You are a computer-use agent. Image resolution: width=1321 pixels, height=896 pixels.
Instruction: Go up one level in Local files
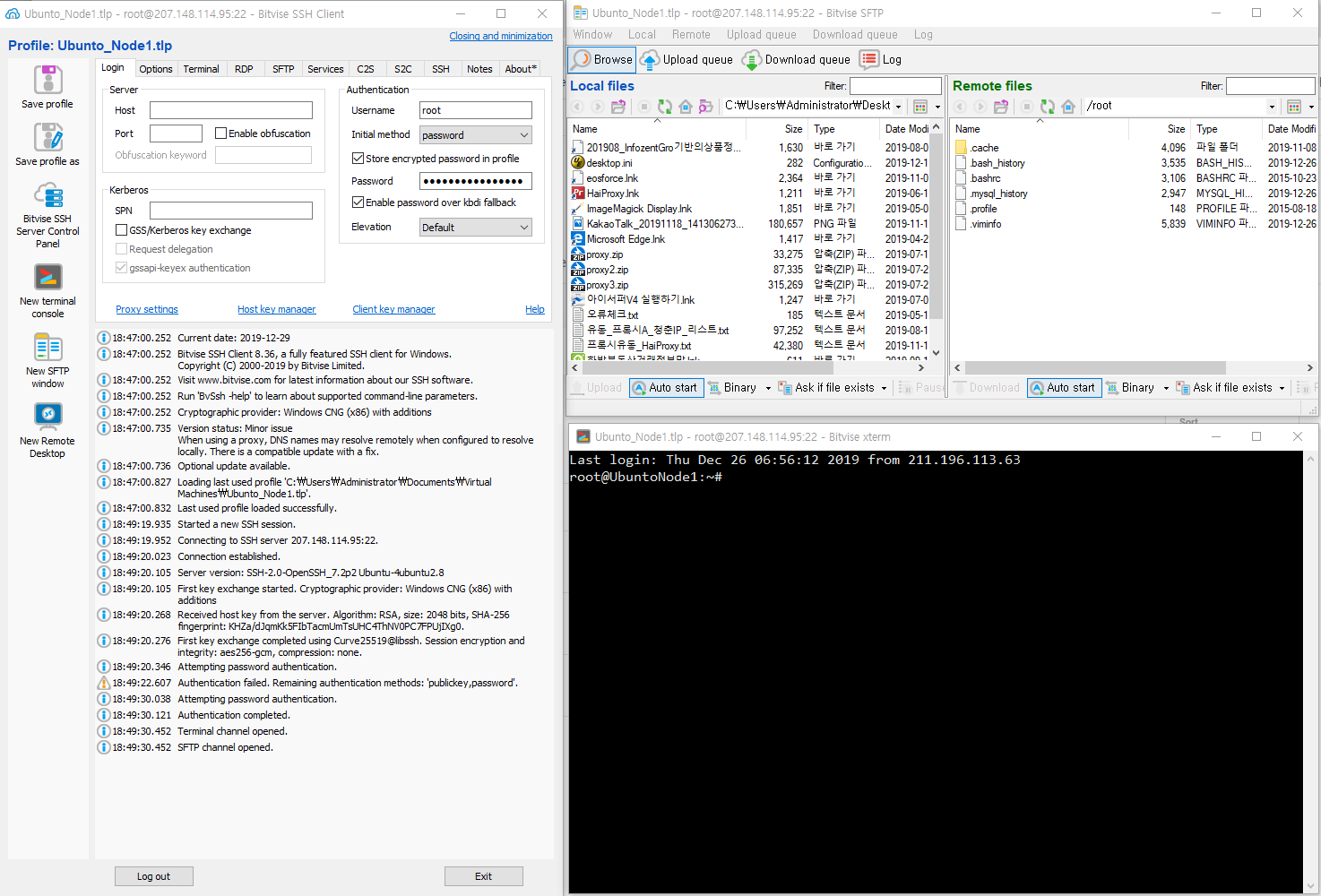(x=618, y=107)
